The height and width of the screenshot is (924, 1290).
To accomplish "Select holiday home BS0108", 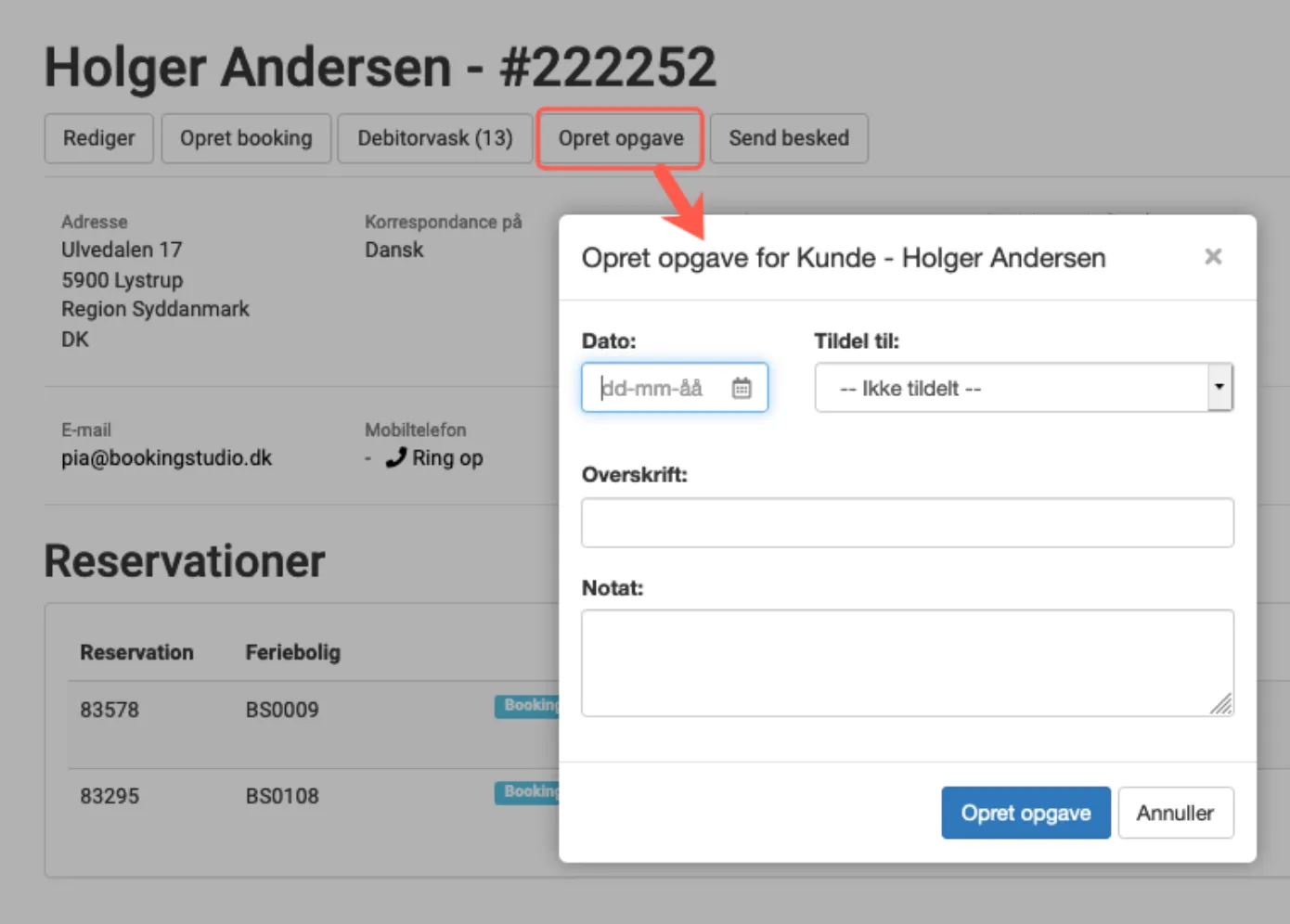I will (x=282, y=796).
